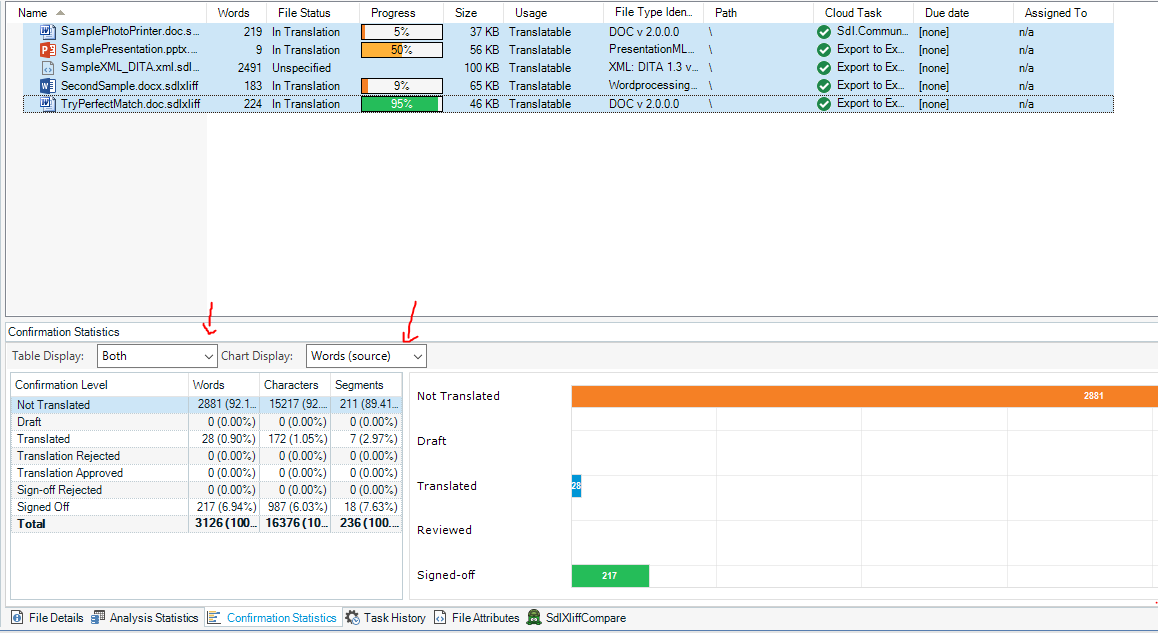
Task: Click the Confirmation Level column header
Action: tap(100, 385)
